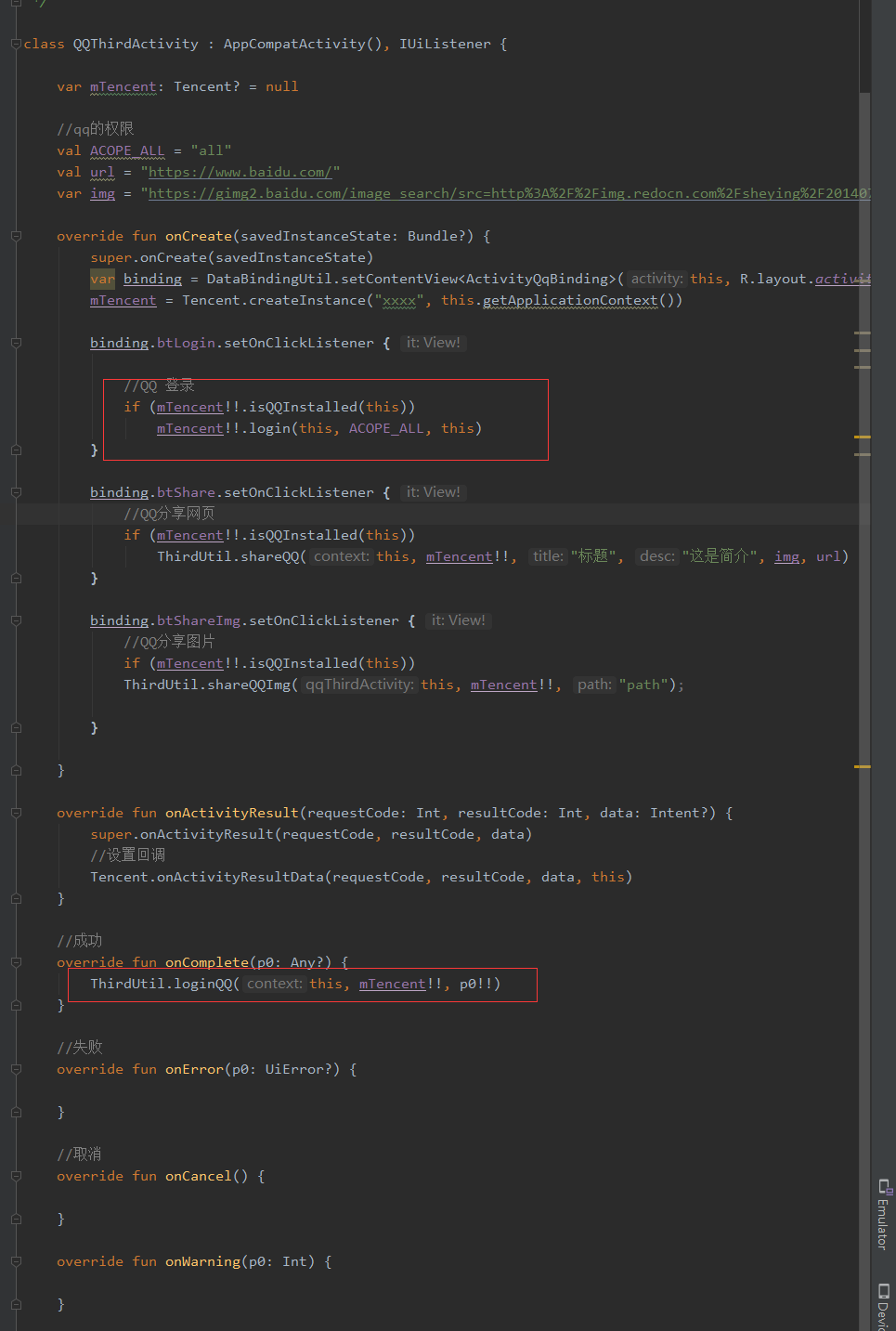Click the //QQ 登录 comment
Image resolution: width=896 pixels, height=1331 pixels.
[x=159, y=385]
